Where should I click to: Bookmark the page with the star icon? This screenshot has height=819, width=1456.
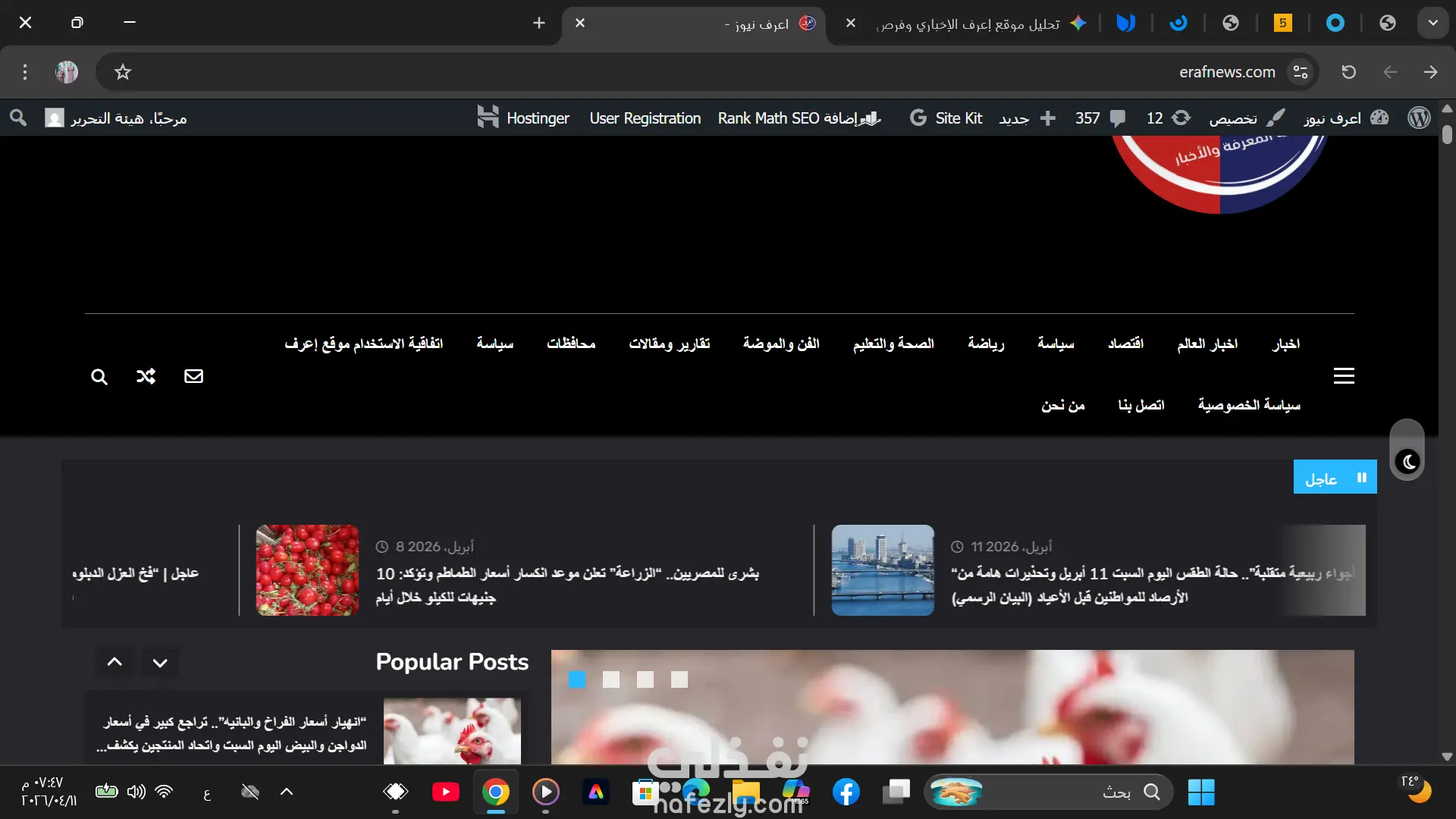(123, 72)
